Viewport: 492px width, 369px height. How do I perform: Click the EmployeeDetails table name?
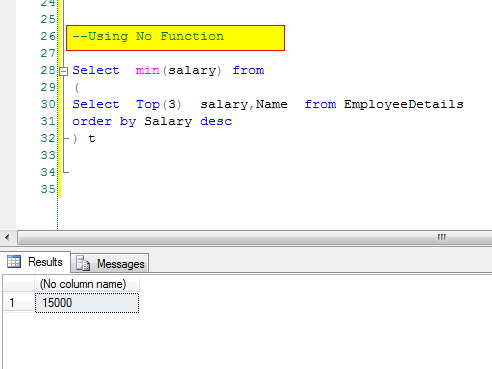tap(404, 104)
